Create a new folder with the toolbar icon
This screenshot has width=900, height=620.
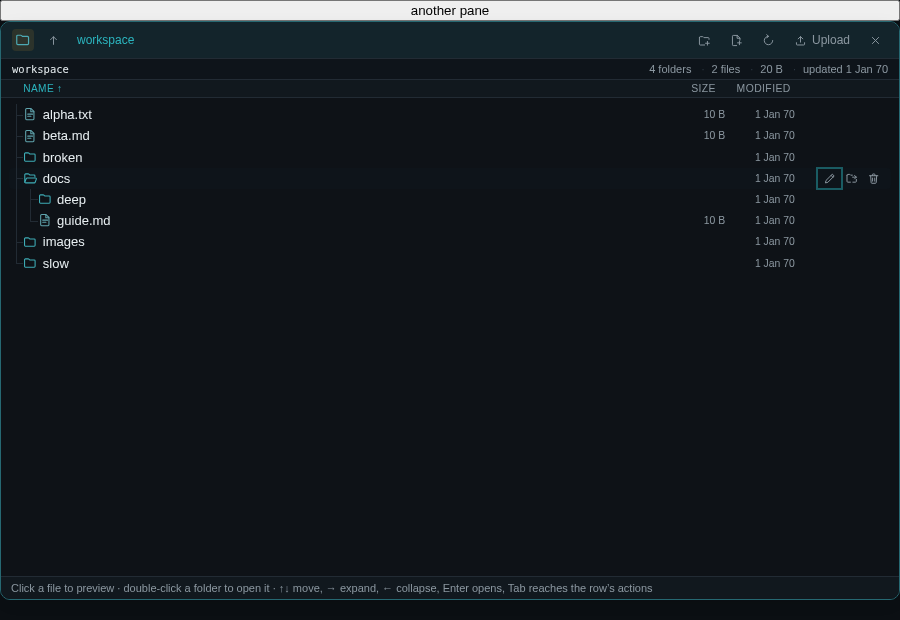[x=704, y=40]
